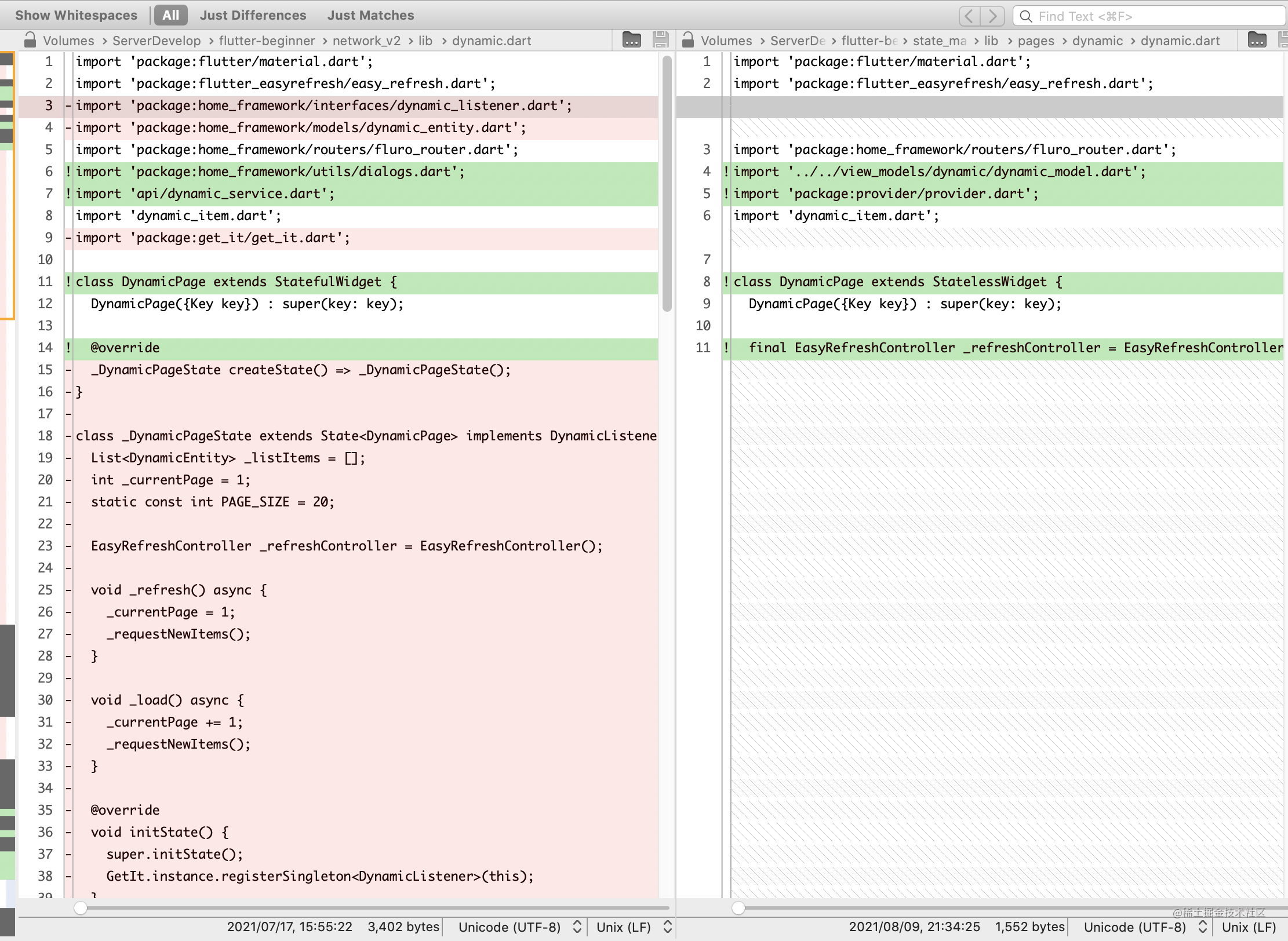Click change marker on right line 8
This screenshot has height=941, width=1288.
click(x=726, y=282)
